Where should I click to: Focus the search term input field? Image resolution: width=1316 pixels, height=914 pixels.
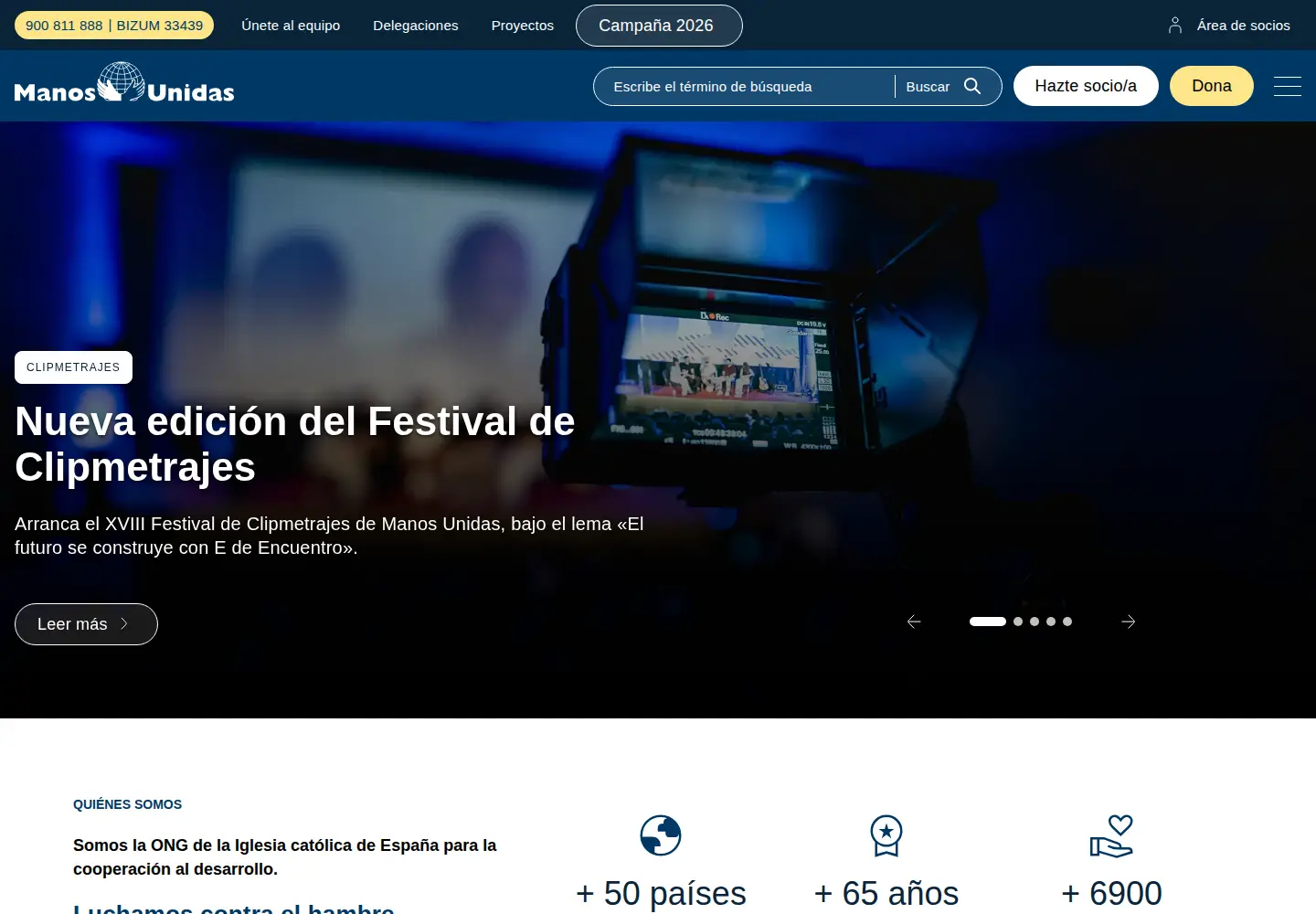(x=744, y=87)
